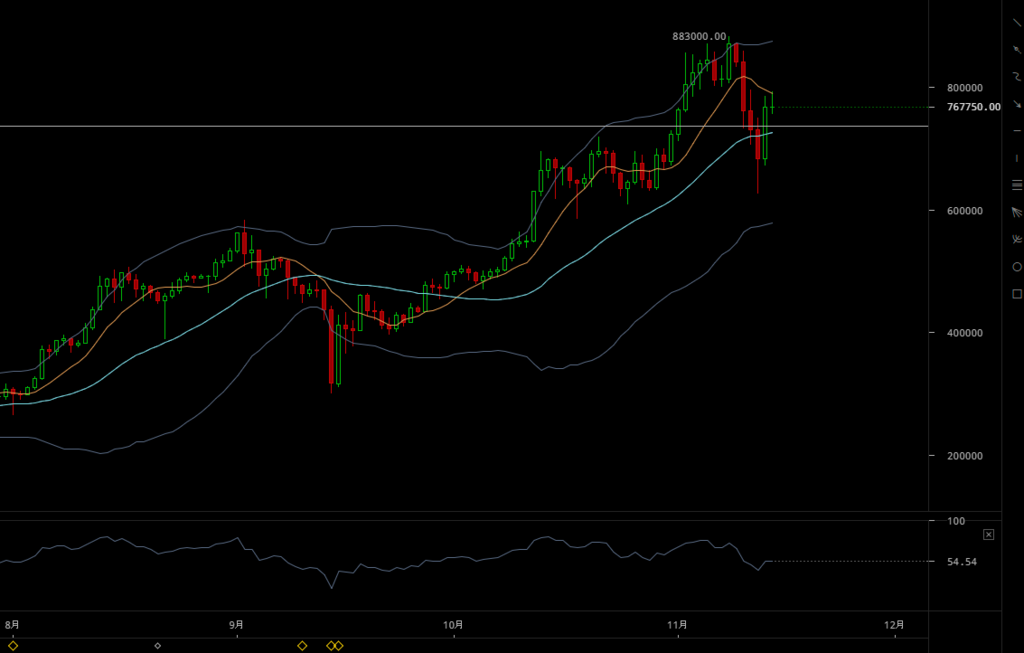The height and width of the screenshot is (653, 1024).
Task: Select the arrow drawing tool
Action: point(1016,104)
